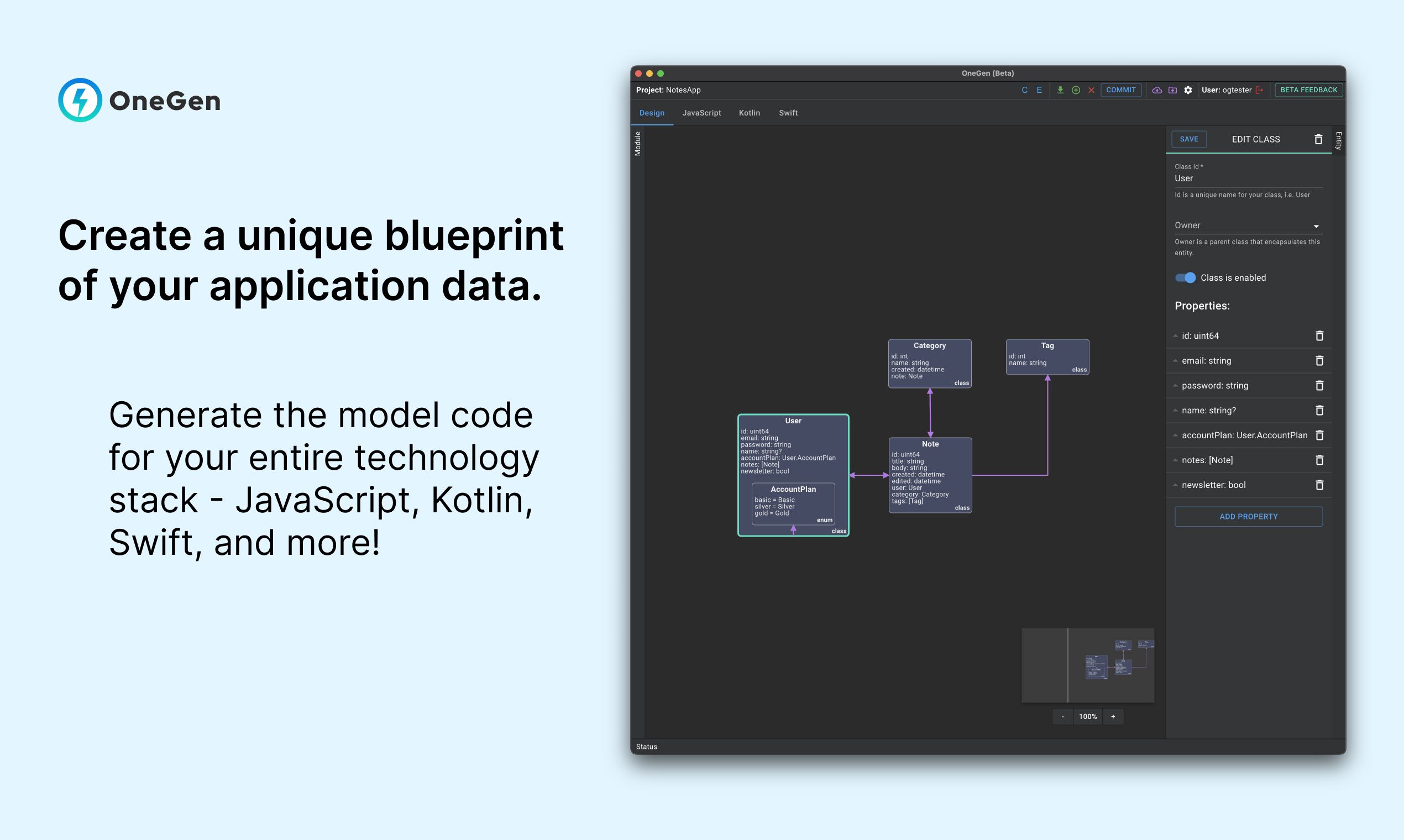The height and width of the screenshot is (840, 1404).
Task: Remove the password: string property
Action: [x=1319, y=386]
